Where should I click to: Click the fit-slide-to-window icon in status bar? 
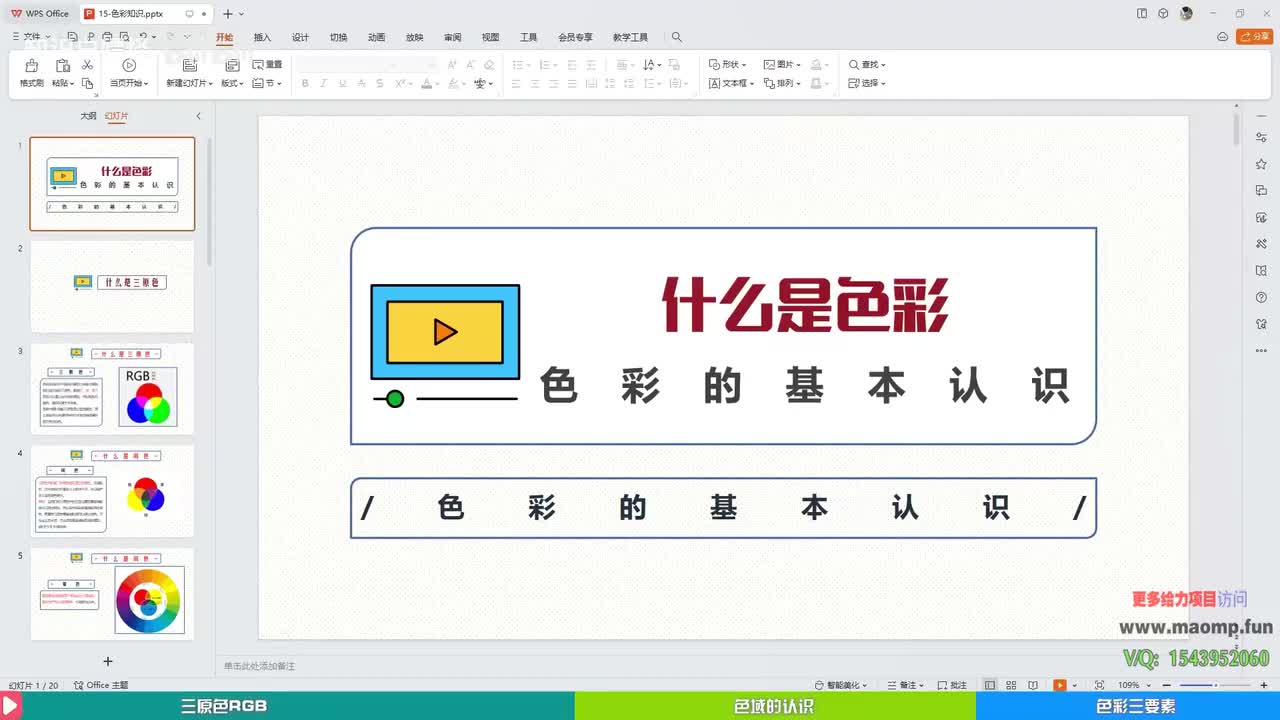point(1100,685)
